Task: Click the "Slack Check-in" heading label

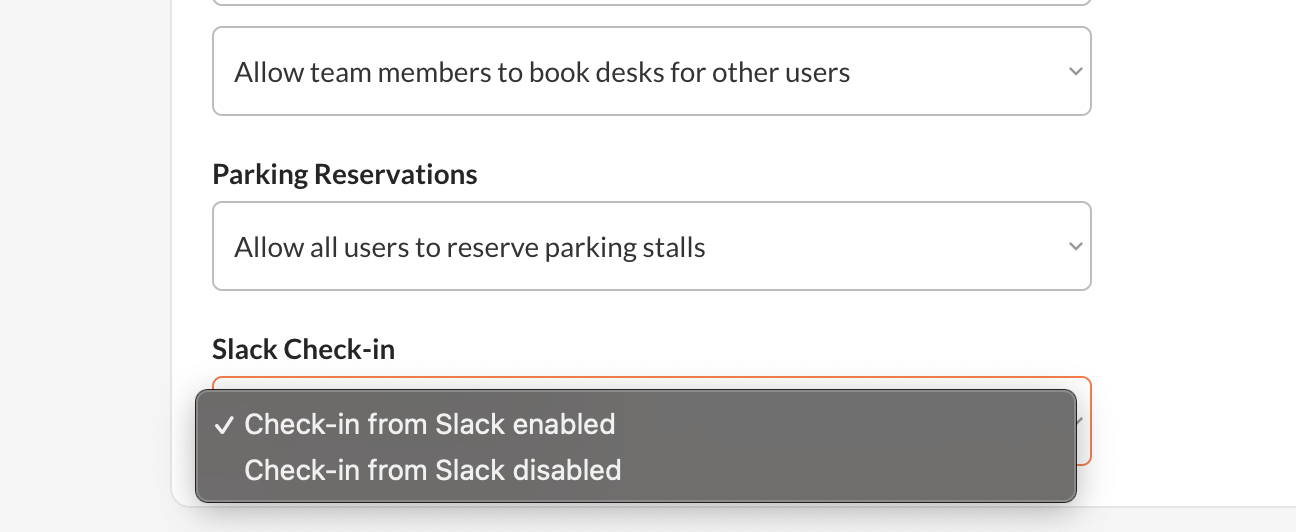Action: point(303,349)
